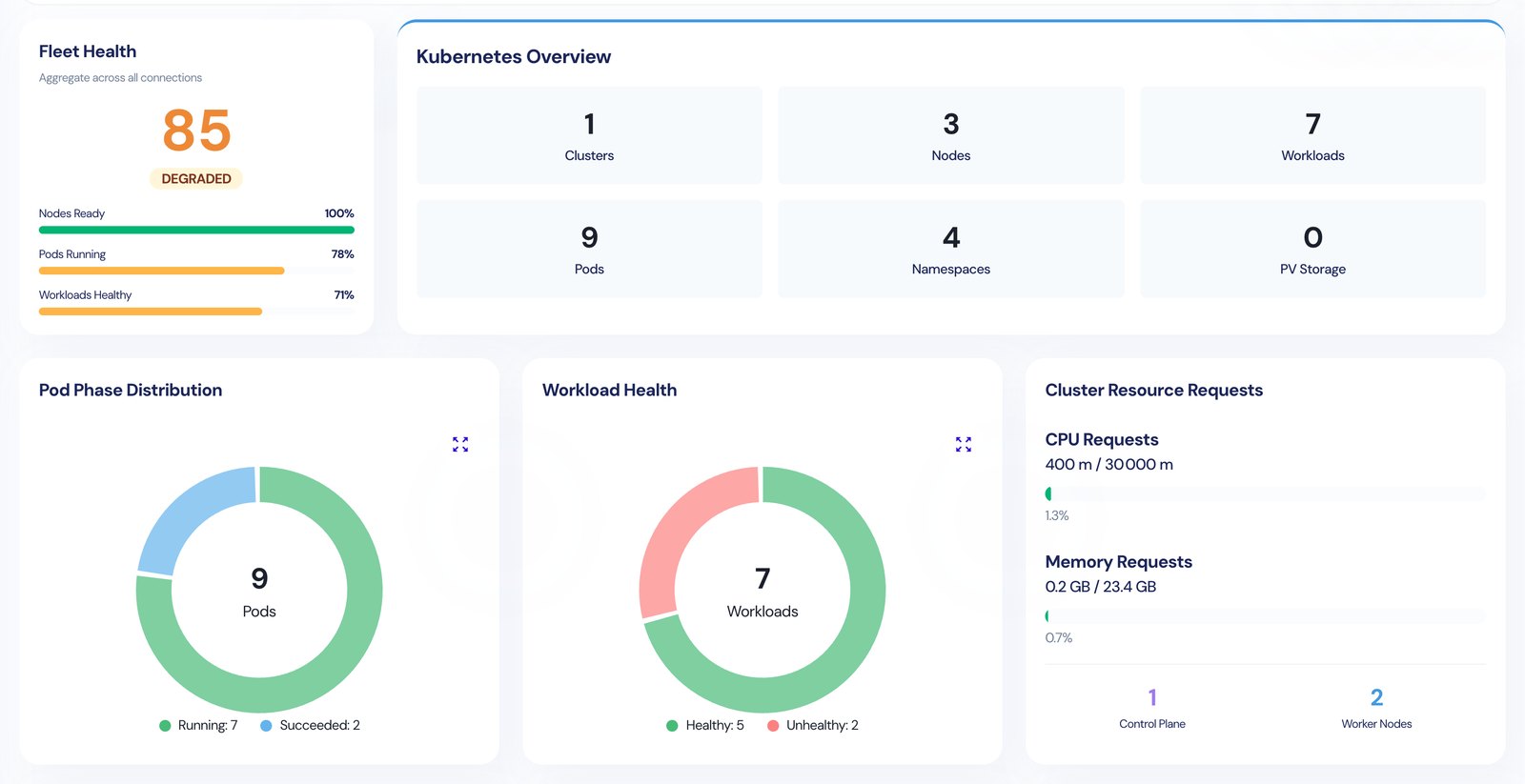Click the 0.7% memory percentage label
Image resolution: width=1525 pixels, height=784 pixels.
1059,638
